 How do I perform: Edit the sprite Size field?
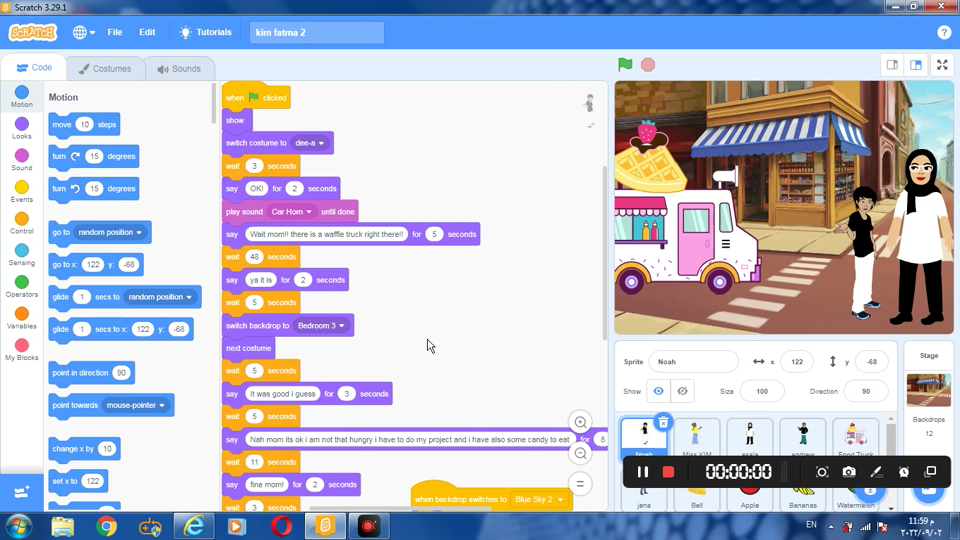762,391
